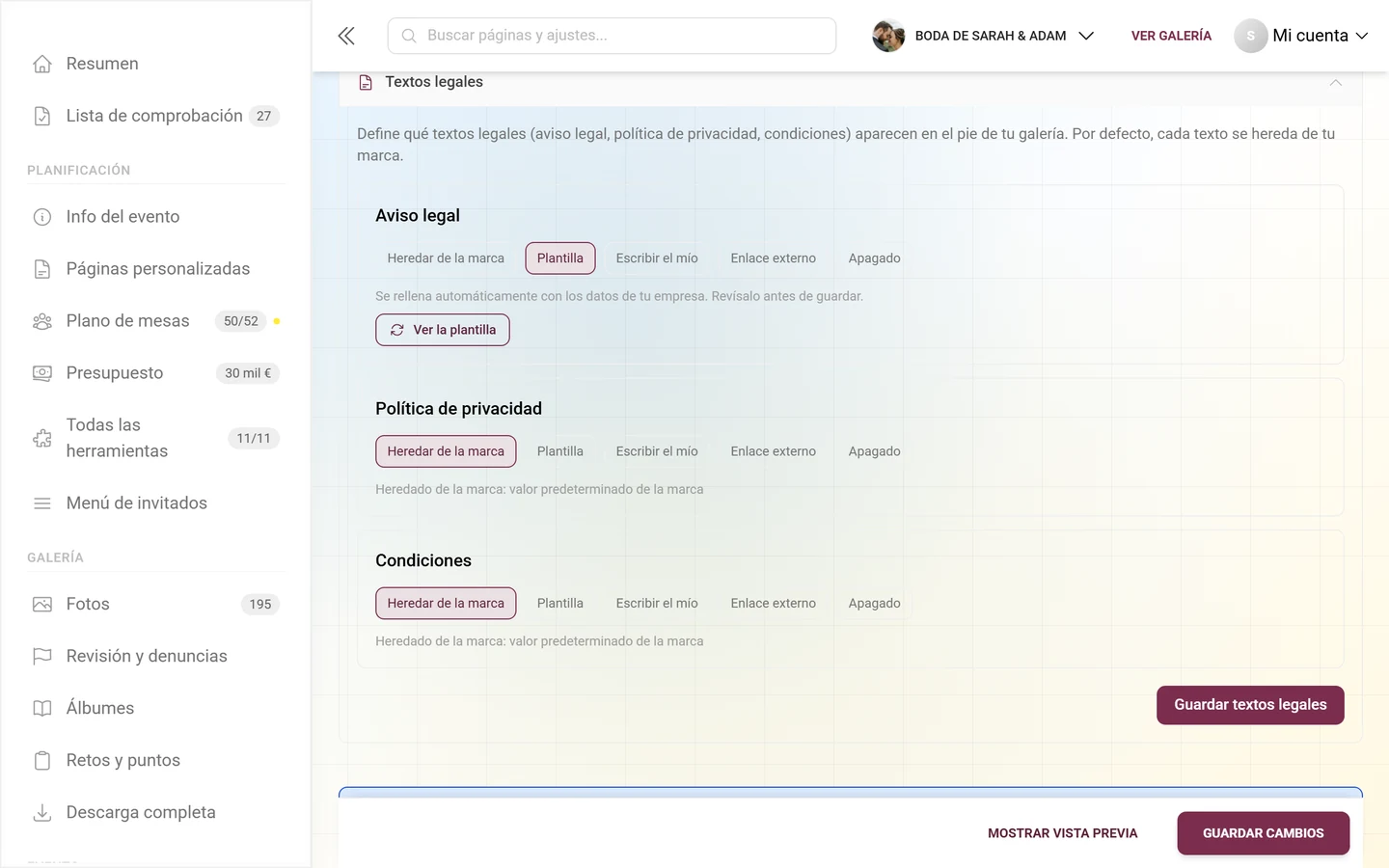Open the Mi cuenta dropdown
The image size is (1389, 868).
coord(1302,36)
